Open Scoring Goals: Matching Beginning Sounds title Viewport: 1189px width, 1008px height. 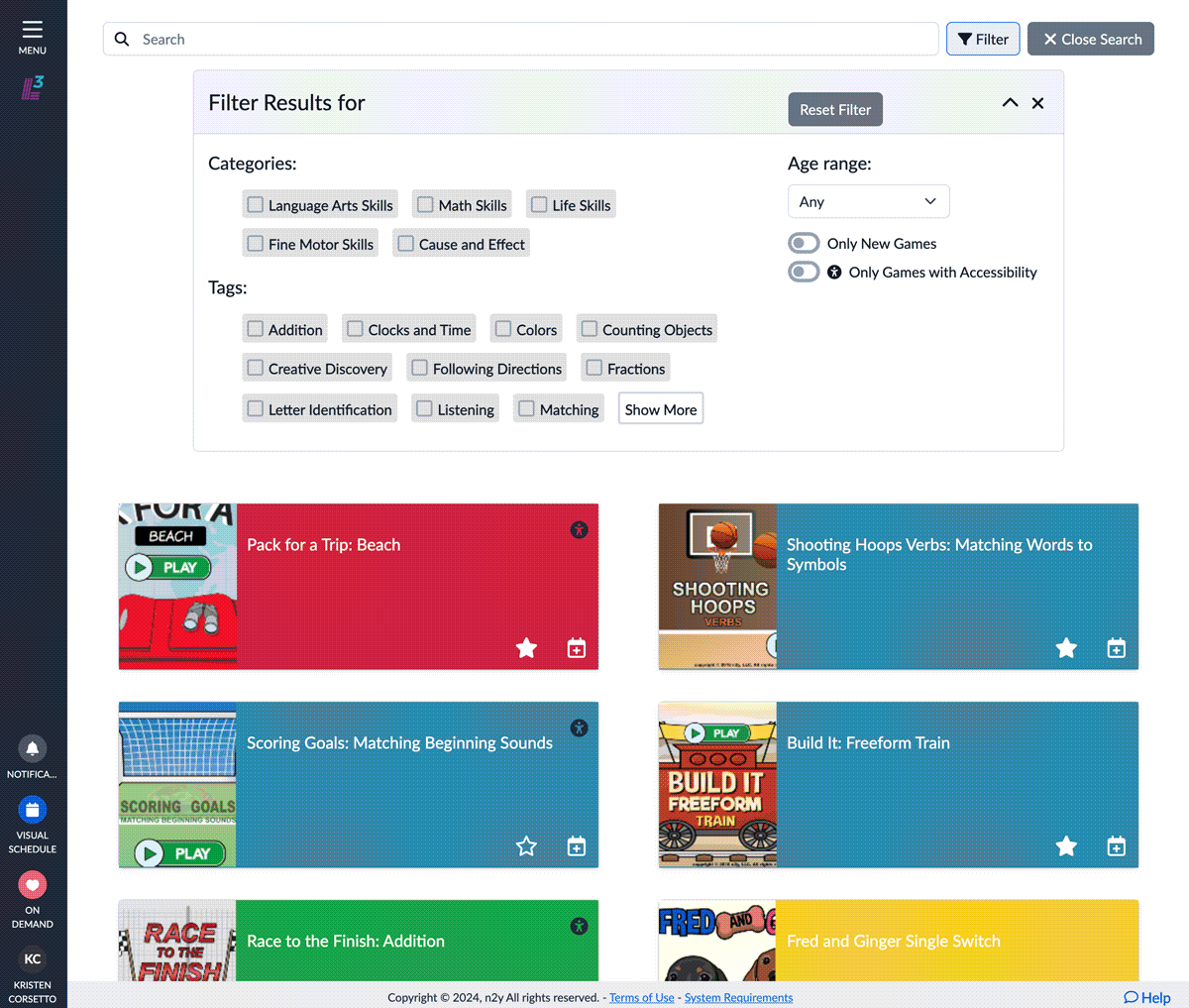coord(399,742)
